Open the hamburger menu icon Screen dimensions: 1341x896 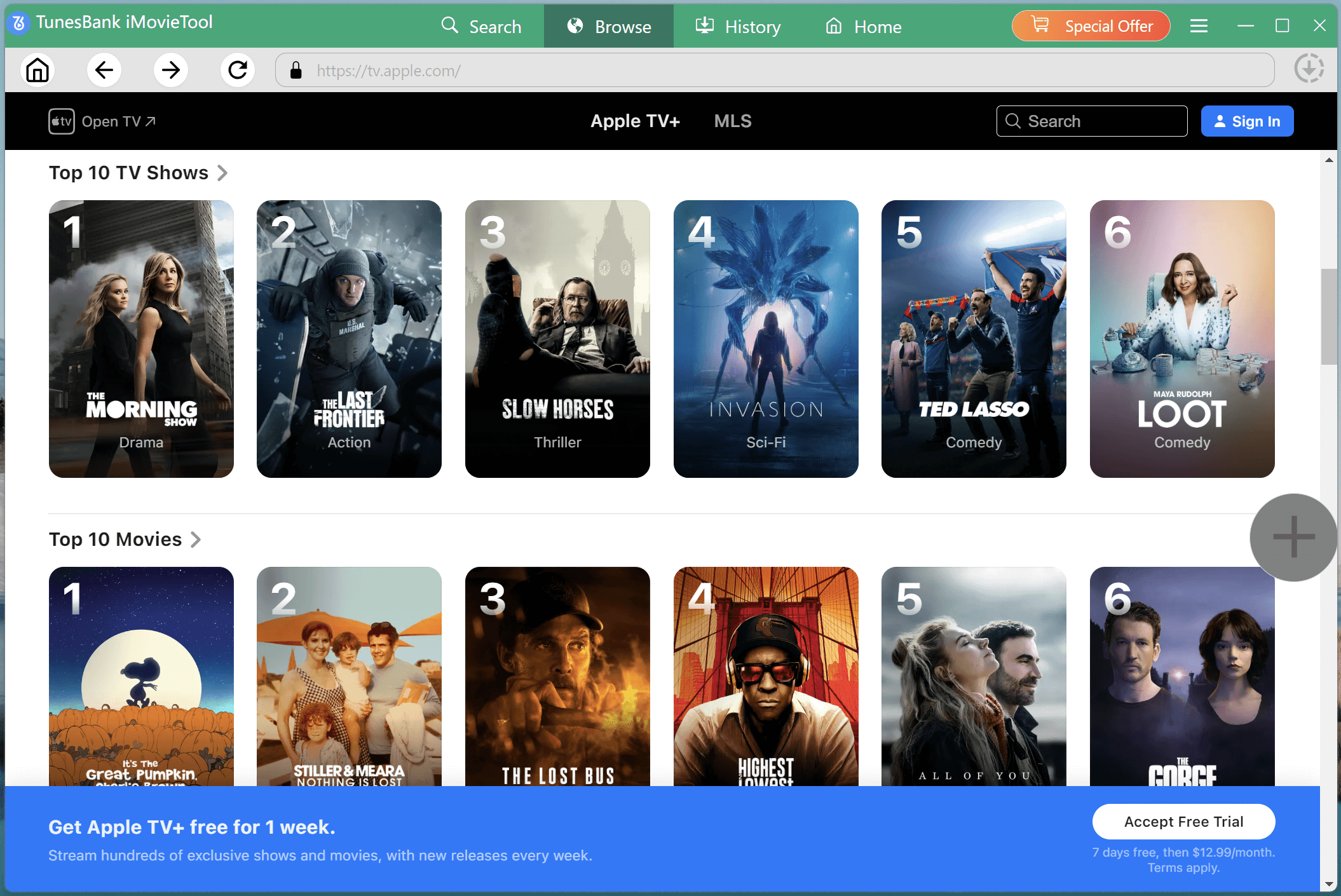click(x=1199, y=26)
